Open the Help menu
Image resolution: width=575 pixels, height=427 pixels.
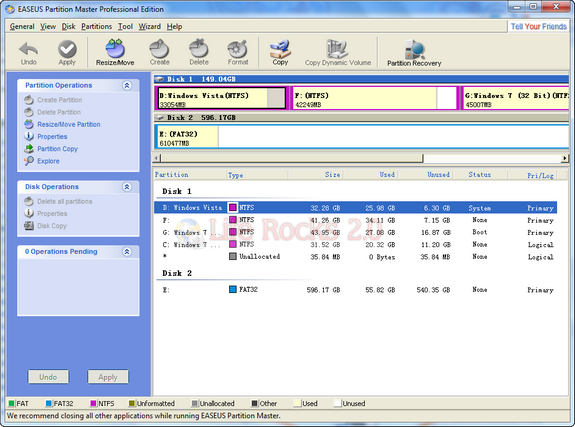click(x=174, y=26)
